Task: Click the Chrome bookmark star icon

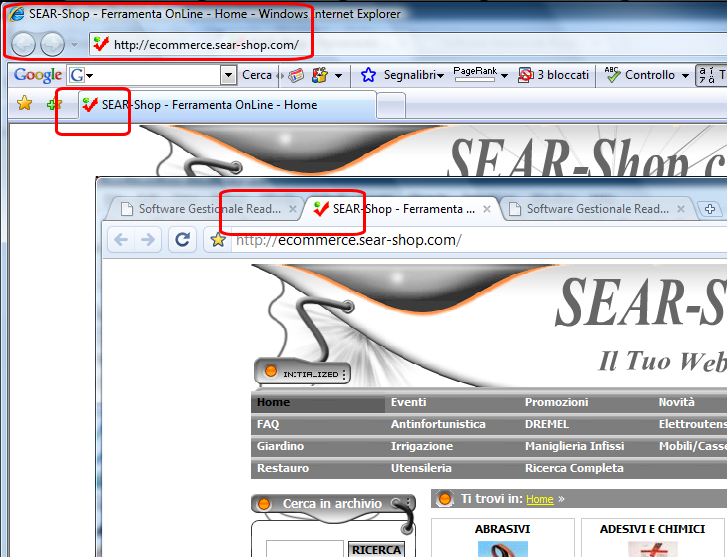Action: [x=218, y=240]
